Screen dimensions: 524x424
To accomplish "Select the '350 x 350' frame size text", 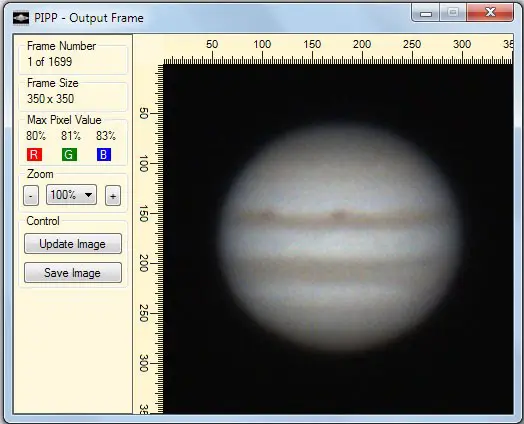I will [x=50, y=99].
